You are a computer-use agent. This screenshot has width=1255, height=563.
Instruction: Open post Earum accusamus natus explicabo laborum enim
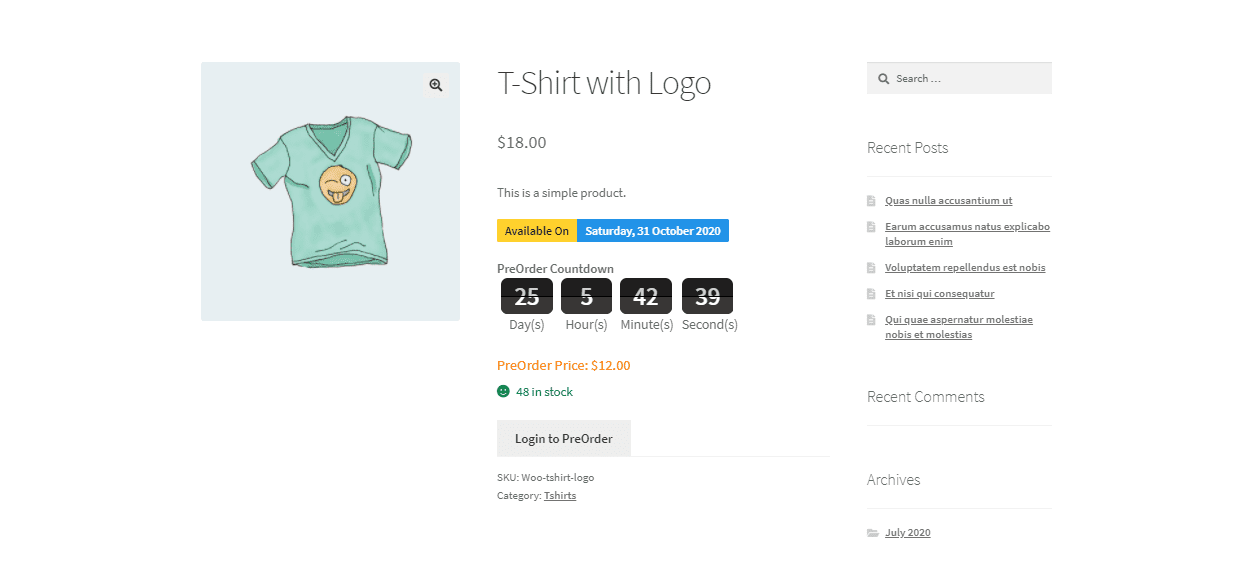967,234
